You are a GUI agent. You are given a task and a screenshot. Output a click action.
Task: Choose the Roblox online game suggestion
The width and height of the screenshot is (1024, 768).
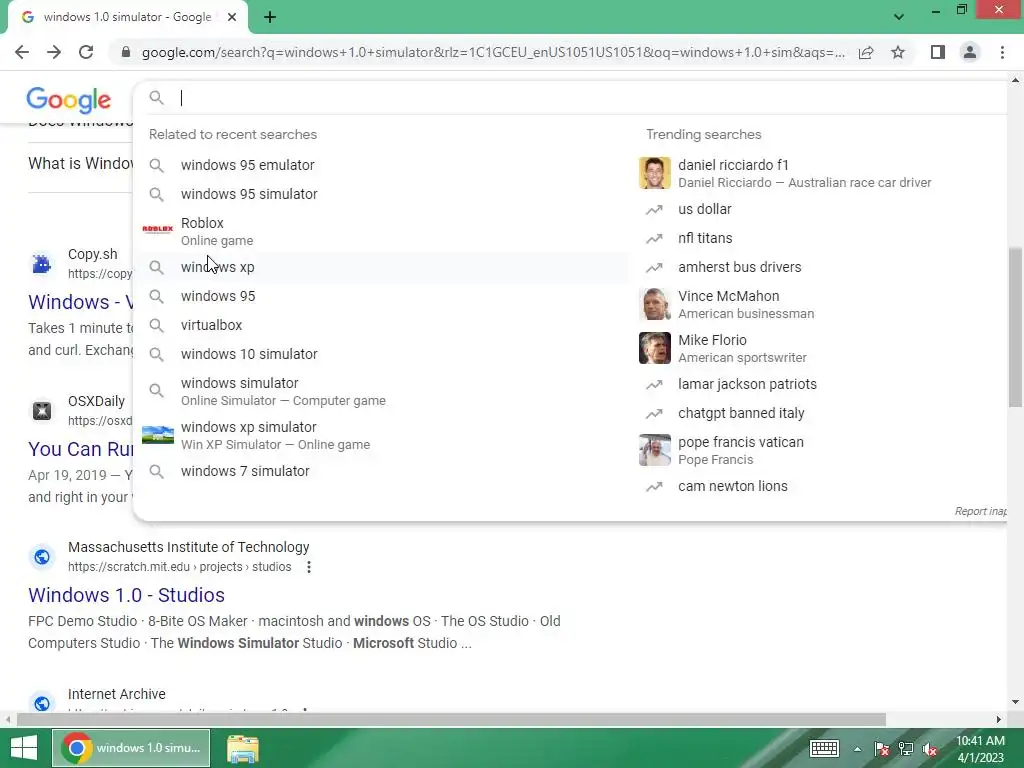coord(382,231)
